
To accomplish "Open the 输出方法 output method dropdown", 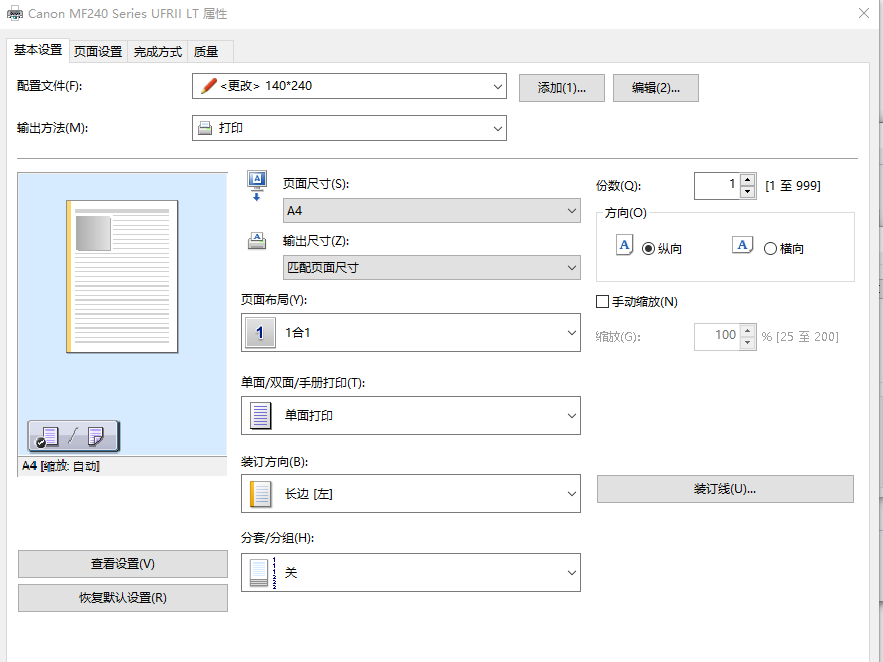I will 349,128.
